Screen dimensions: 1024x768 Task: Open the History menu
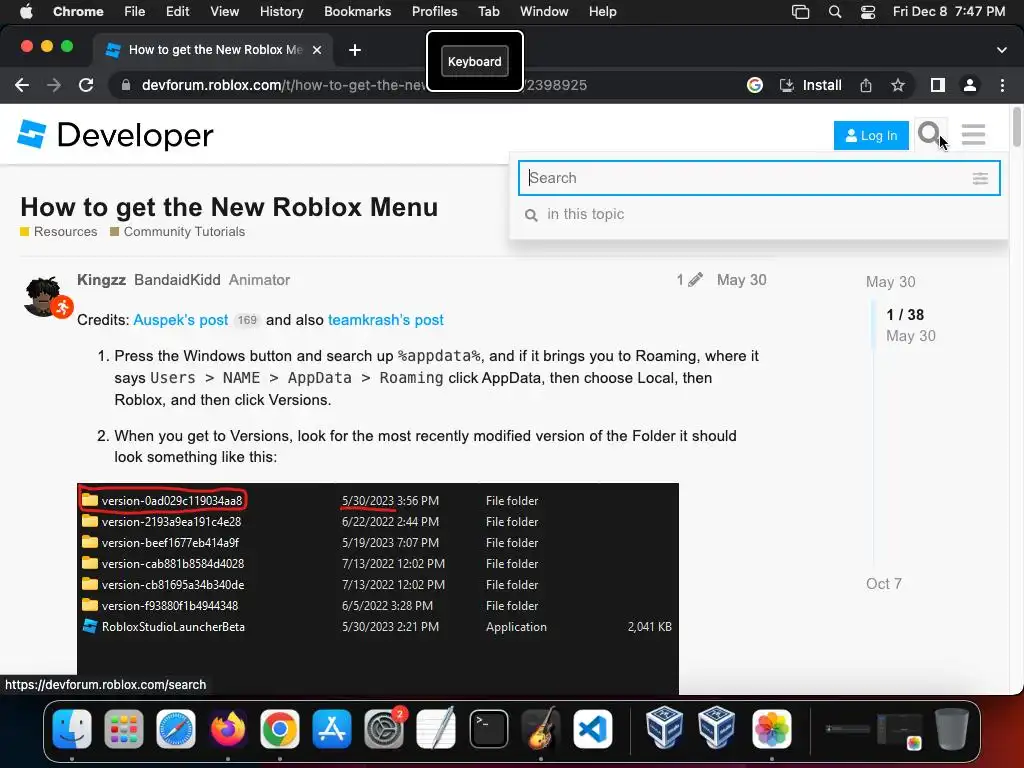coord(281,12)
